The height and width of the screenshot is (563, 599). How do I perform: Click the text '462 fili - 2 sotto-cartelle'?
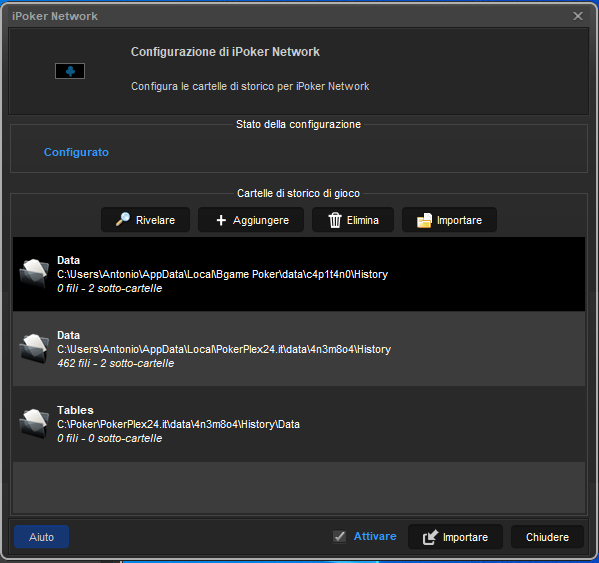click(116, 363)
